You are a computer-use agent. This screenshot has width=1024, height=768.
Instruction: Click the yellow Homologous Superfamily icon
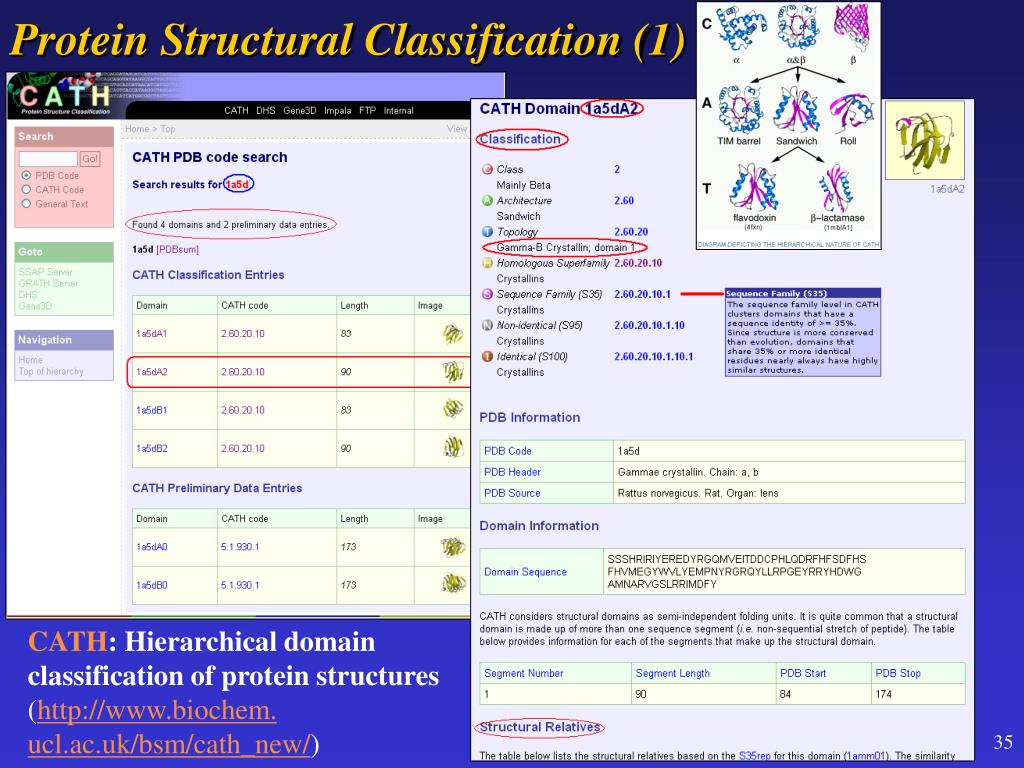(487, 263)
